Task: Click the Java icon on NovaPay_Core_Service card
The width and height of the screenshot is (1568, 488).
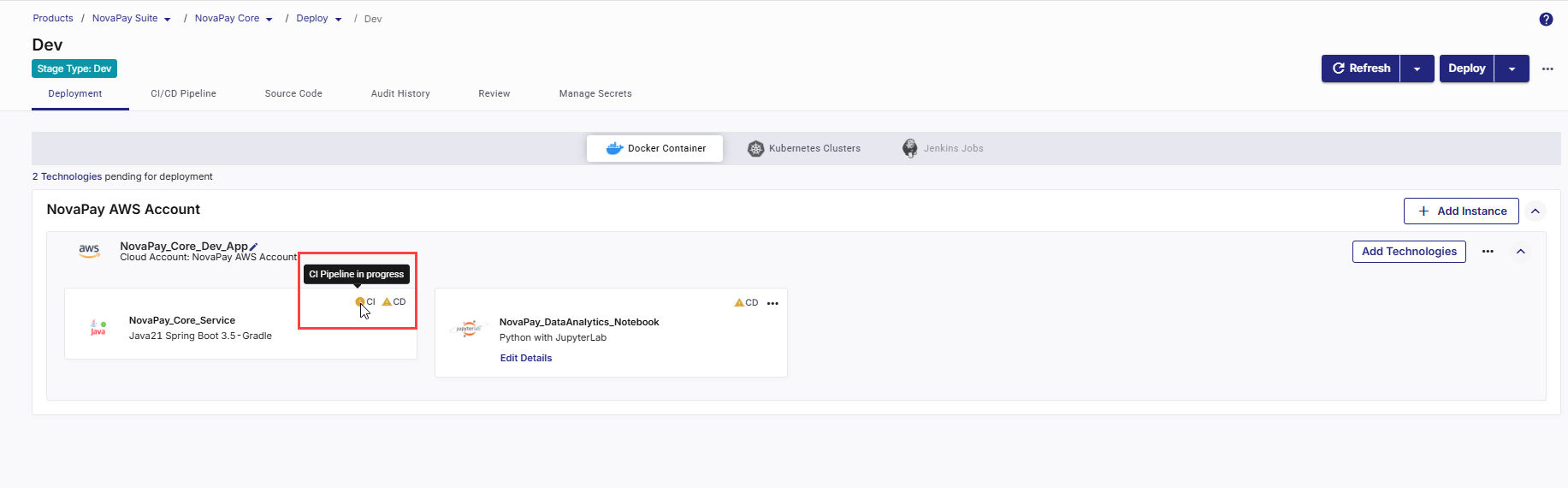Action: click(98, 328)
